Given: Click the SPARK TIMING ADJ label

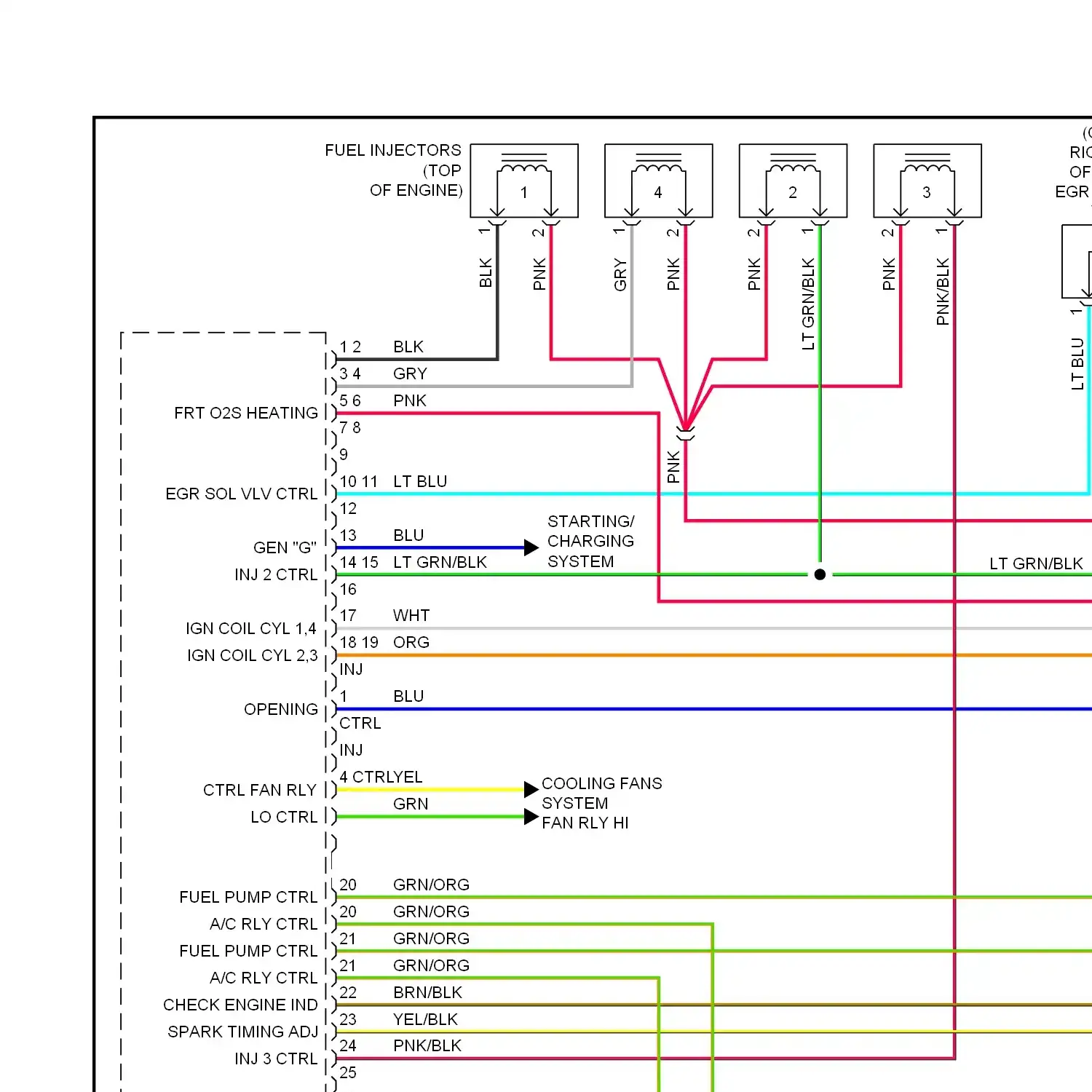Looking at the screenshot, I should click(x=243, y=1032).
